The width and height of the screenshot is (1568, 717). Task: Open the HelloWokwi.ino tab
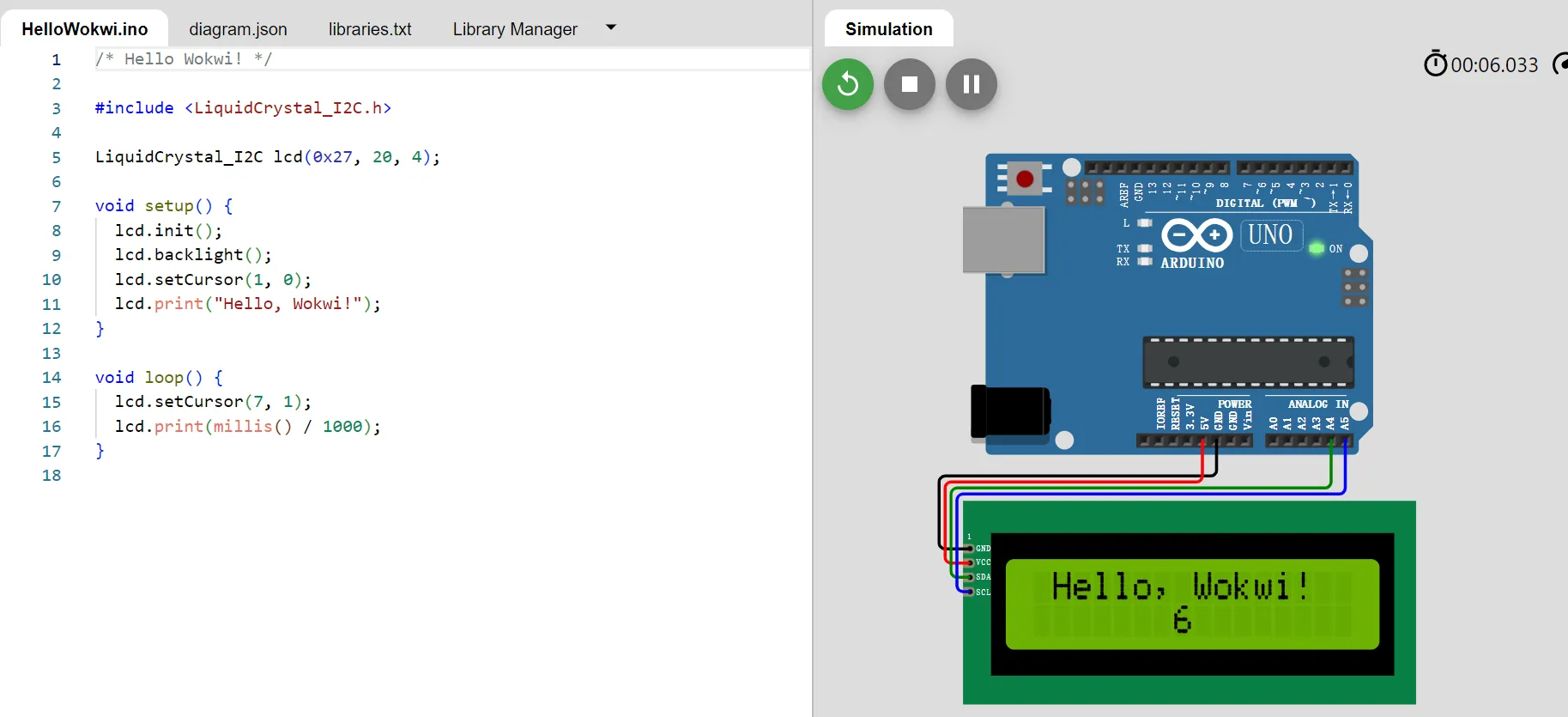coord(84,29)
